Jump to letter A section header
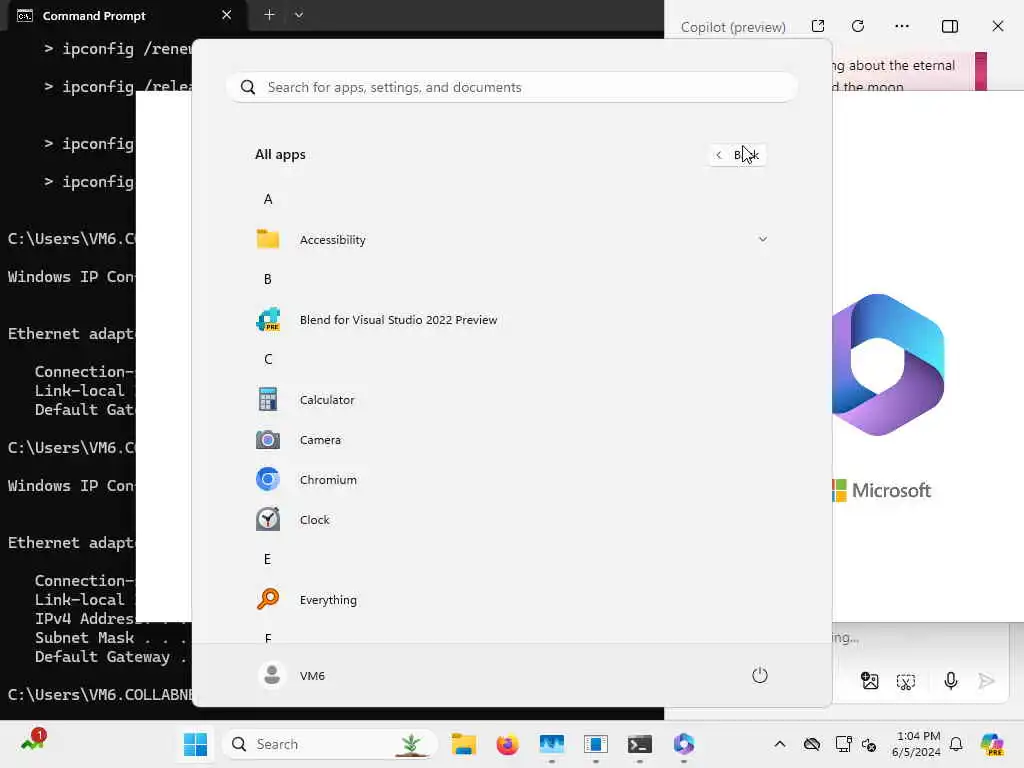This screenshot has width=1024, height=768. pyautogui.click(x=268, y=199)
